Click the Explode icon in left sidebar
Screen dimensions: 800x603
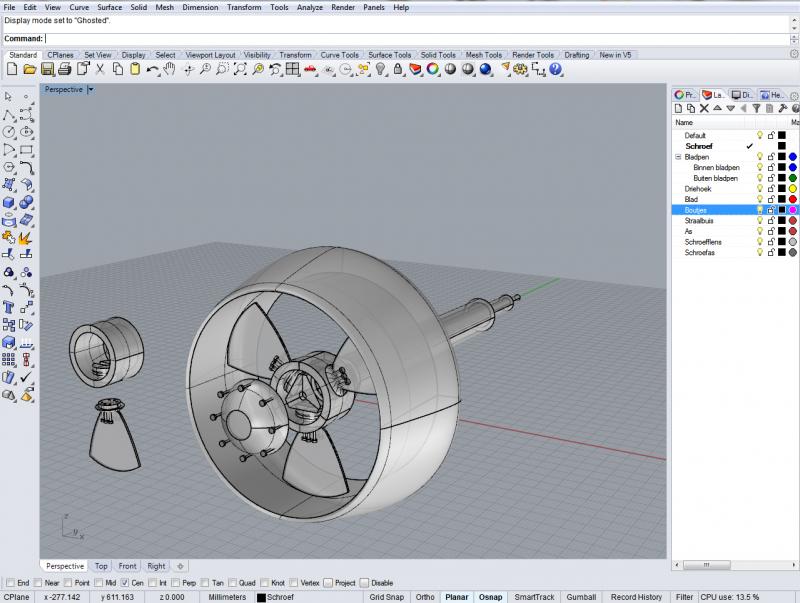(x=25, y=238)
